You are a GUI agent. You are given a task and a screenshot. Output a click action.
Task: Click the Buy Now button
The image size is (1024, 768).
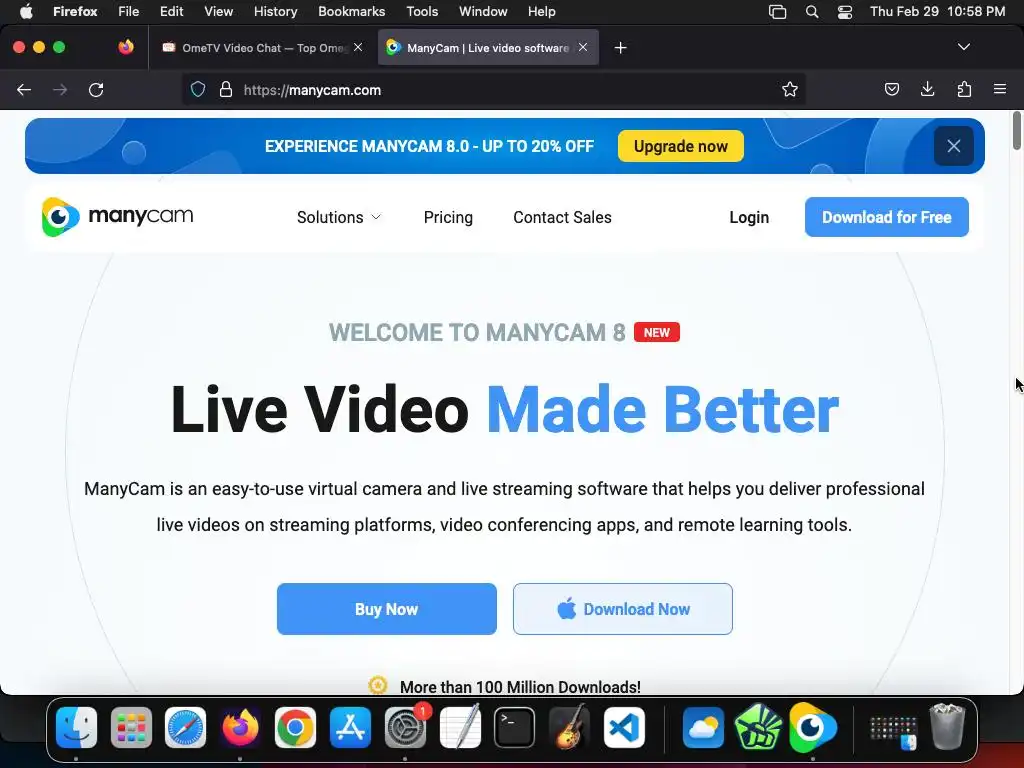387,609
